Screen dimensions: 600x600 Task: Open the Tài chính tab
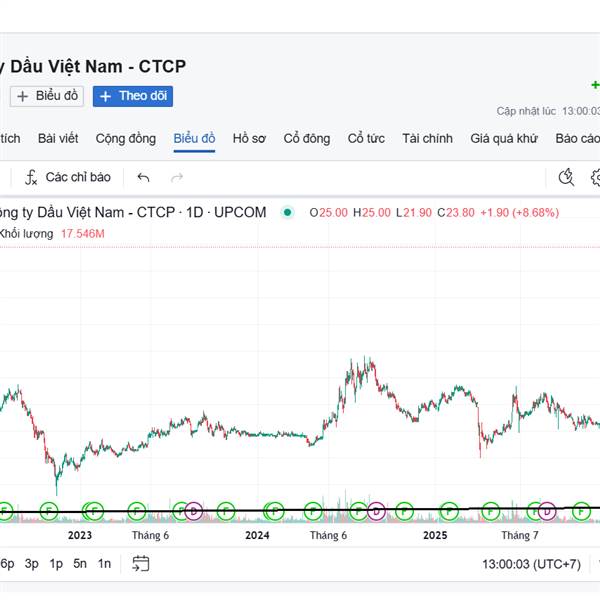tap(427, 138)
